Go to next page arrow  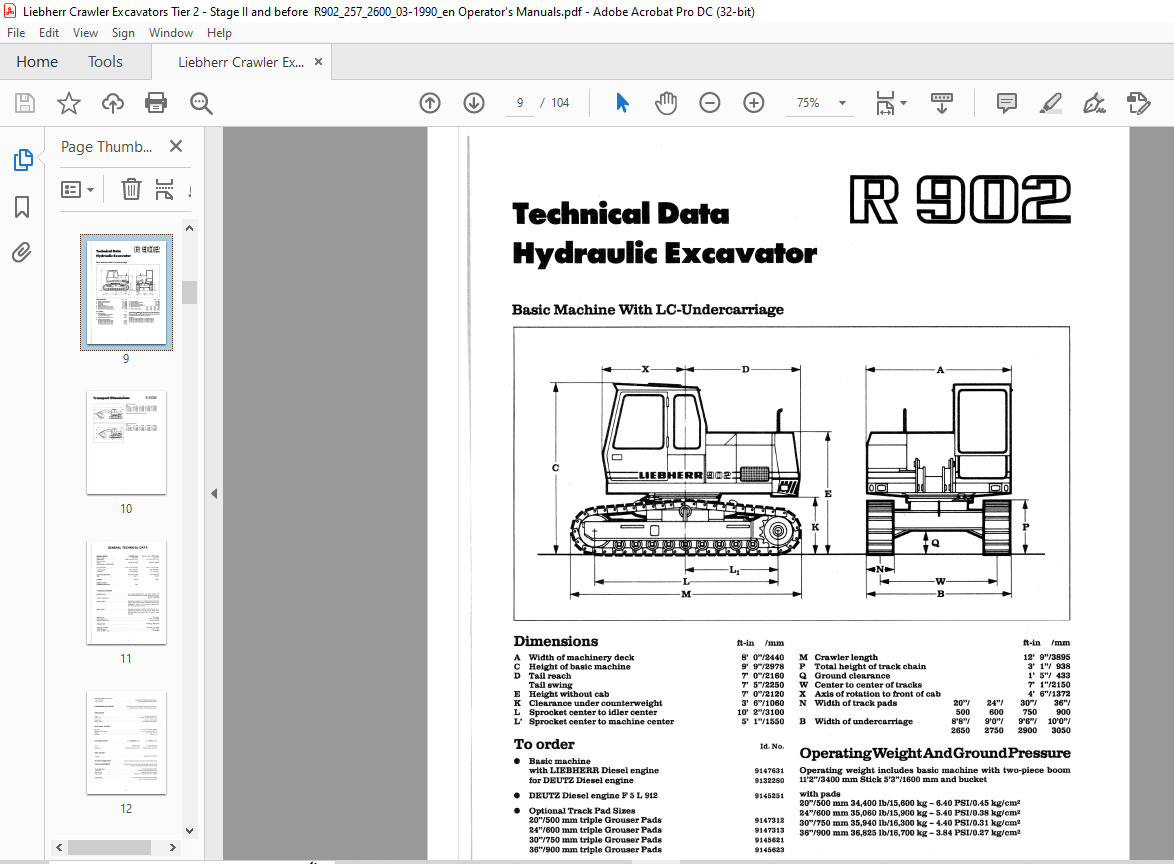474,103
